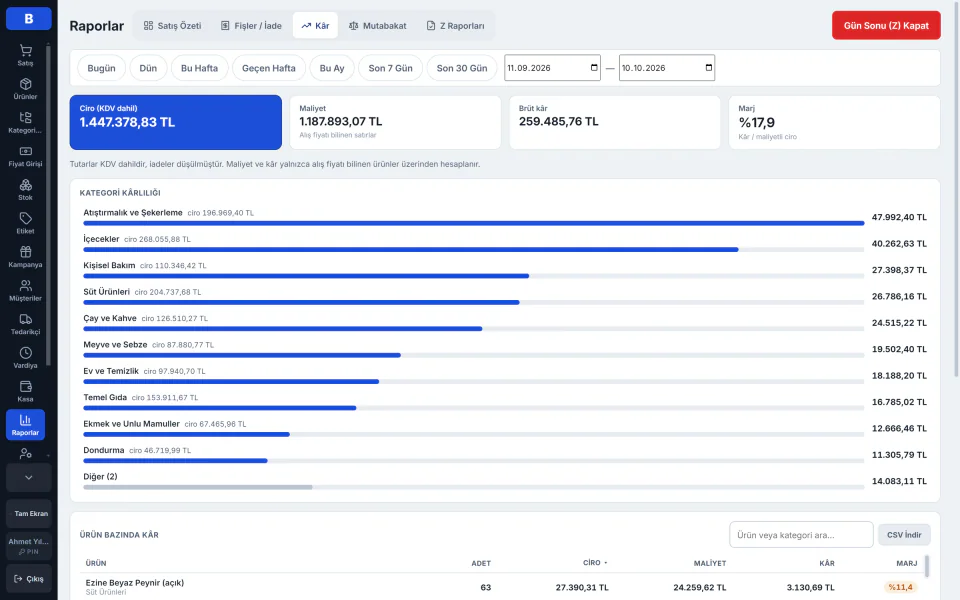Select the Son 7 Gün preset
This screenshot has height=600, width=960.
(391, 68)
